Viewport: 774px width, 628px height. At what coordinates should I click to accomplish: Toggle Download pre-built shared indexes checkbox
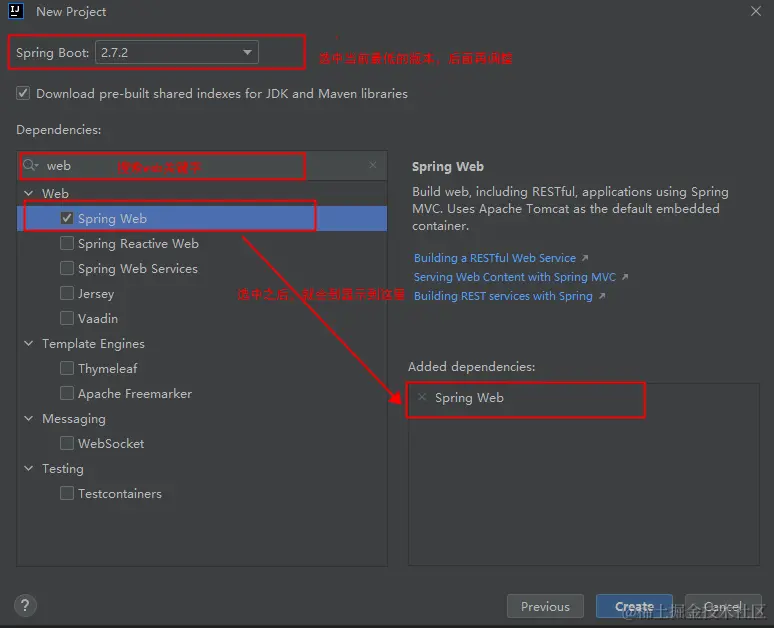(x=23, y=93)
